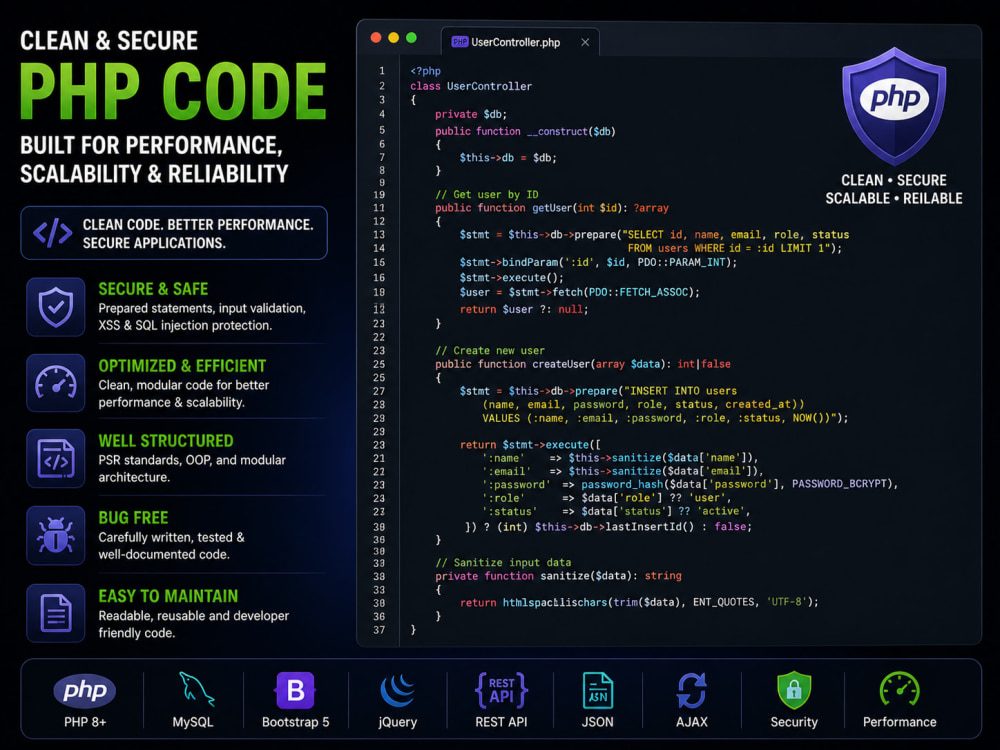This screenshot has width=1000, height=750.
Task: Click the 'Performance' label text
Action: 900,722
